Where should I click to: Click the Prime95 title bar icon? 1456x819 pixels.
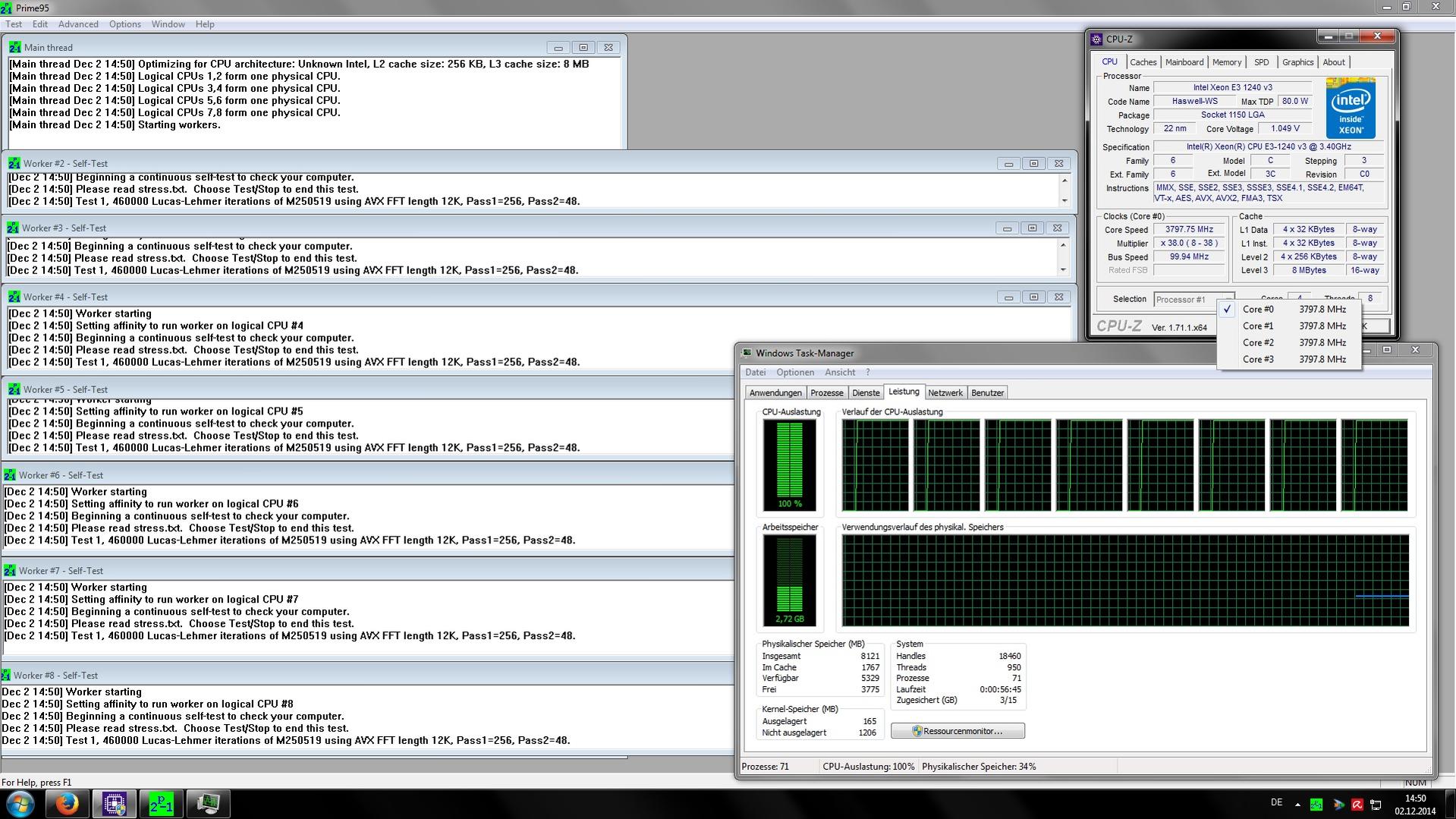tap(6, 8)
